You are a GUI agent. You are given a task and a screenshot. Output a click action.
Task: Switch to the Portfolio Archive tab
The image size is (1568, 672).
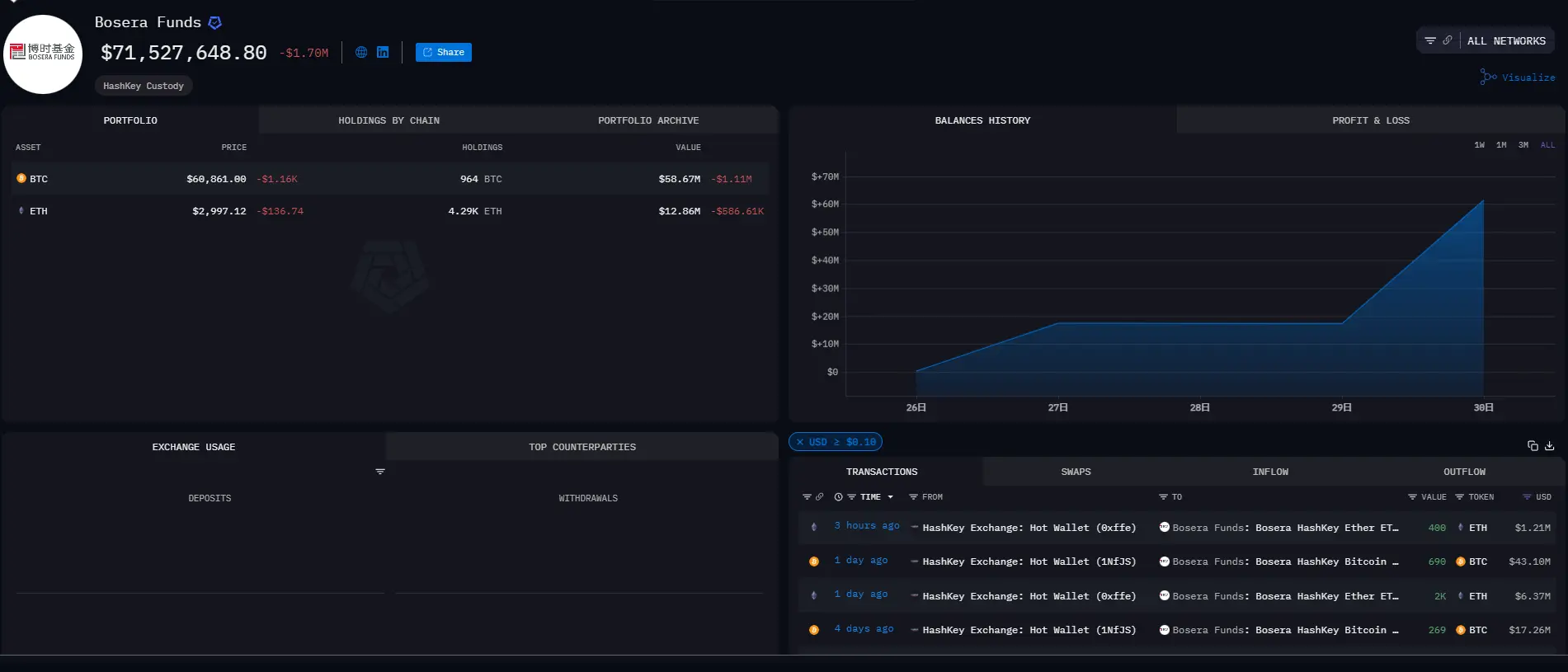point(648,120)
